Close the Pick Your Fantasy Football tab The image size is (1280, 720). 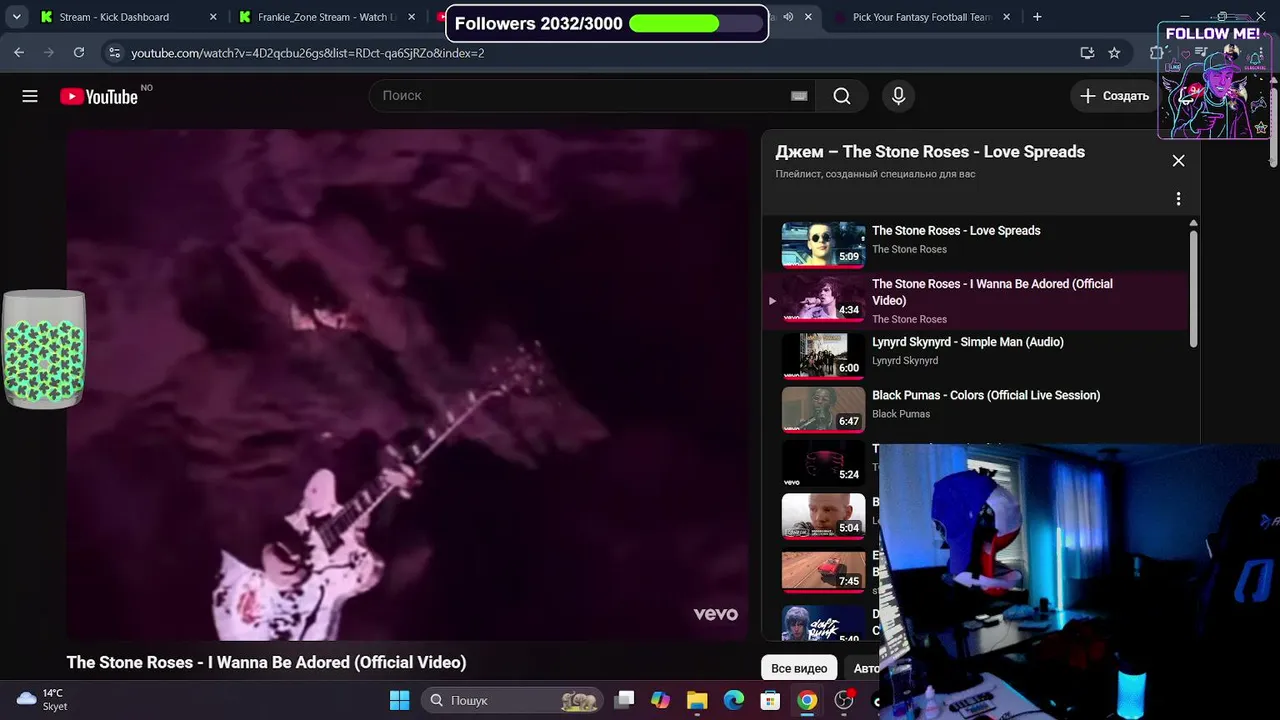pyautogui.click(x=1006, y=17)
